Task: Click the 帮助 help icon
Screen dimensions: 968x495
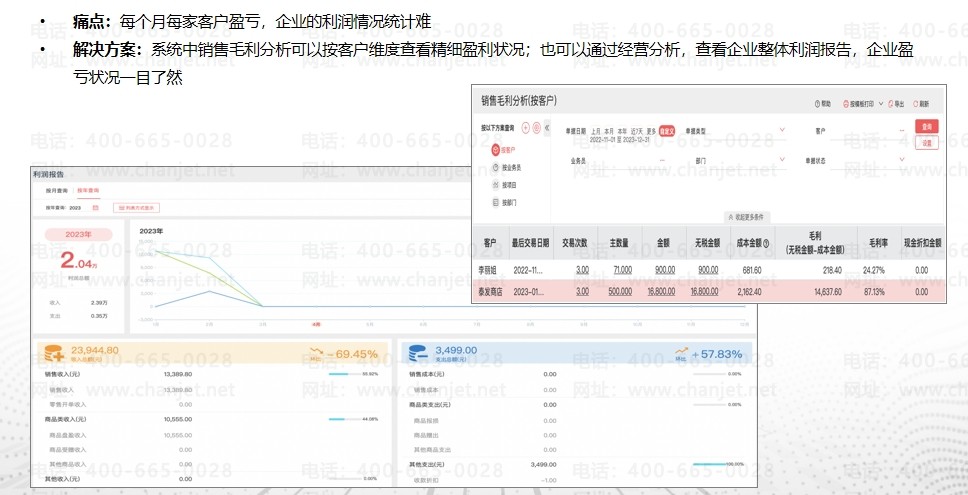Action: (818, 103)
